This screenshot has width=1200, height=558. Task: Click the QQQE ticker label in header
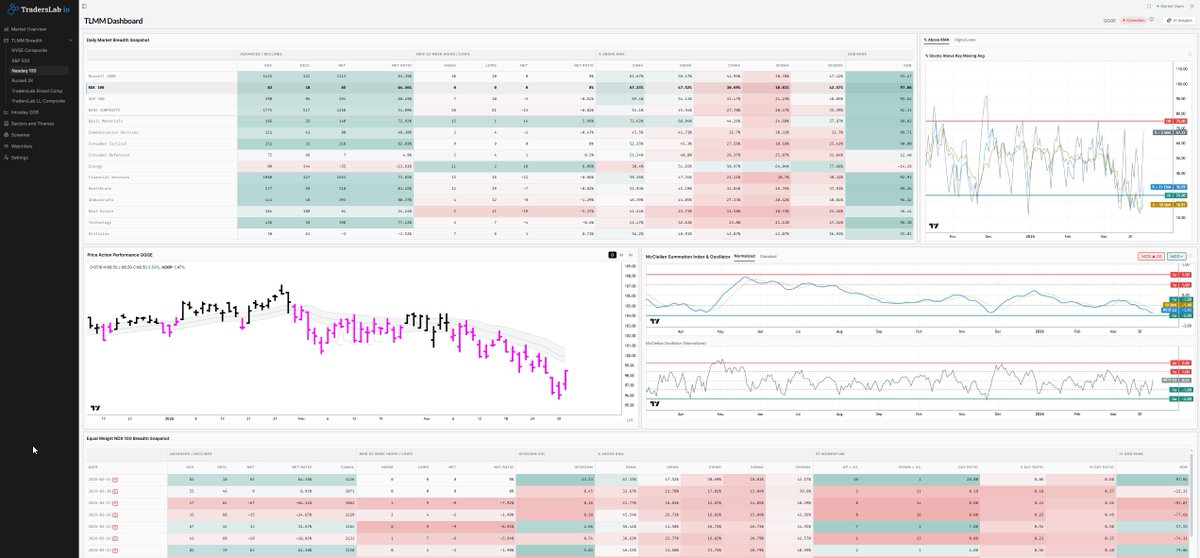tap(1109, 19)
